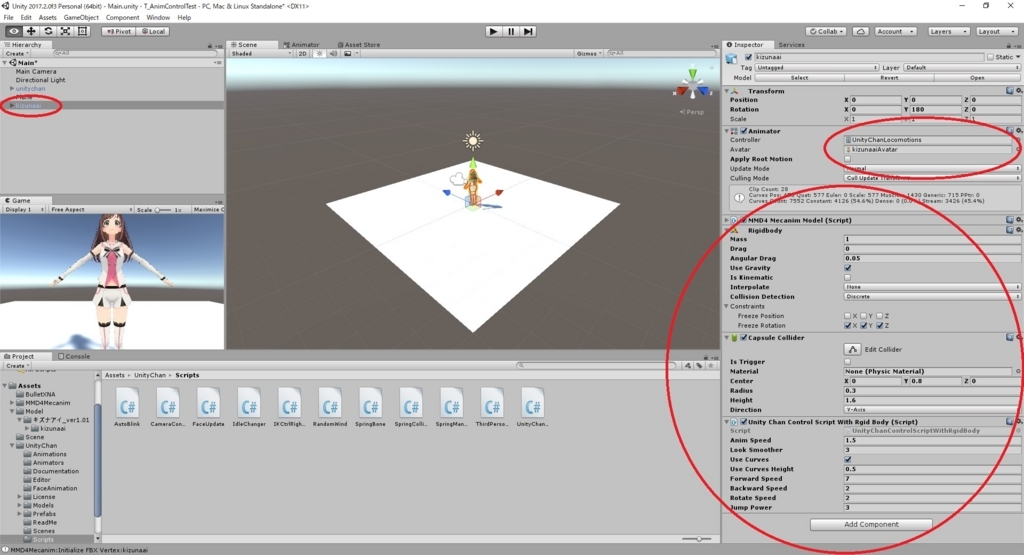The height and width of the screenshot is (555, 1024).
Task: Open the Cloud services icon
Action: (x=861, y=31)
